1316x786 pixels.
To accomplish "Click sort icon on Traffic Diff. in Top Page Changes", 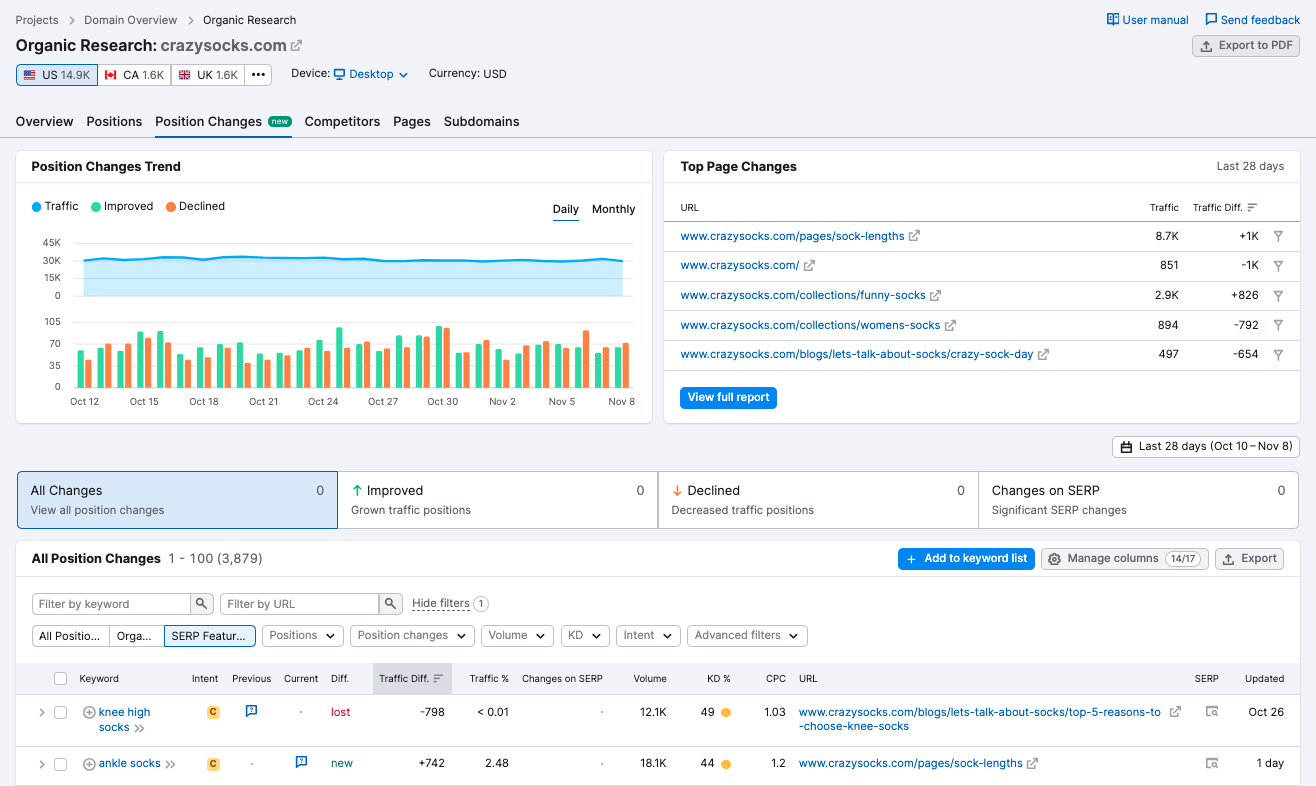I will point(1252,208).
